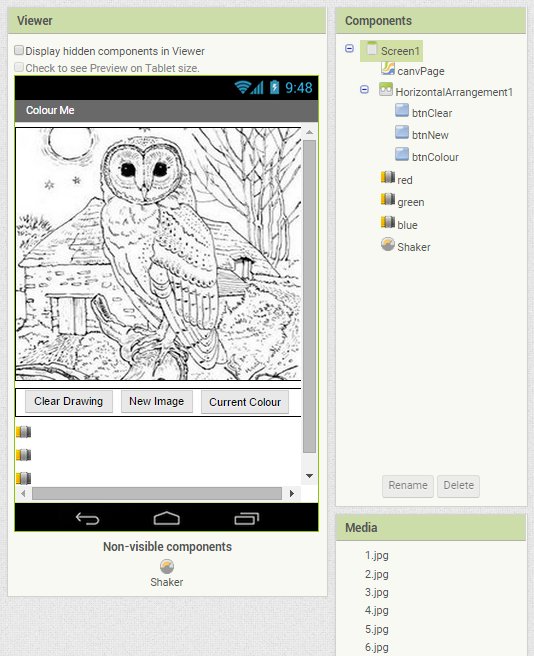This screenshot has width=534, height=656.
Task: Select the third slider in the phone viewer
Action: click(24, 478)
